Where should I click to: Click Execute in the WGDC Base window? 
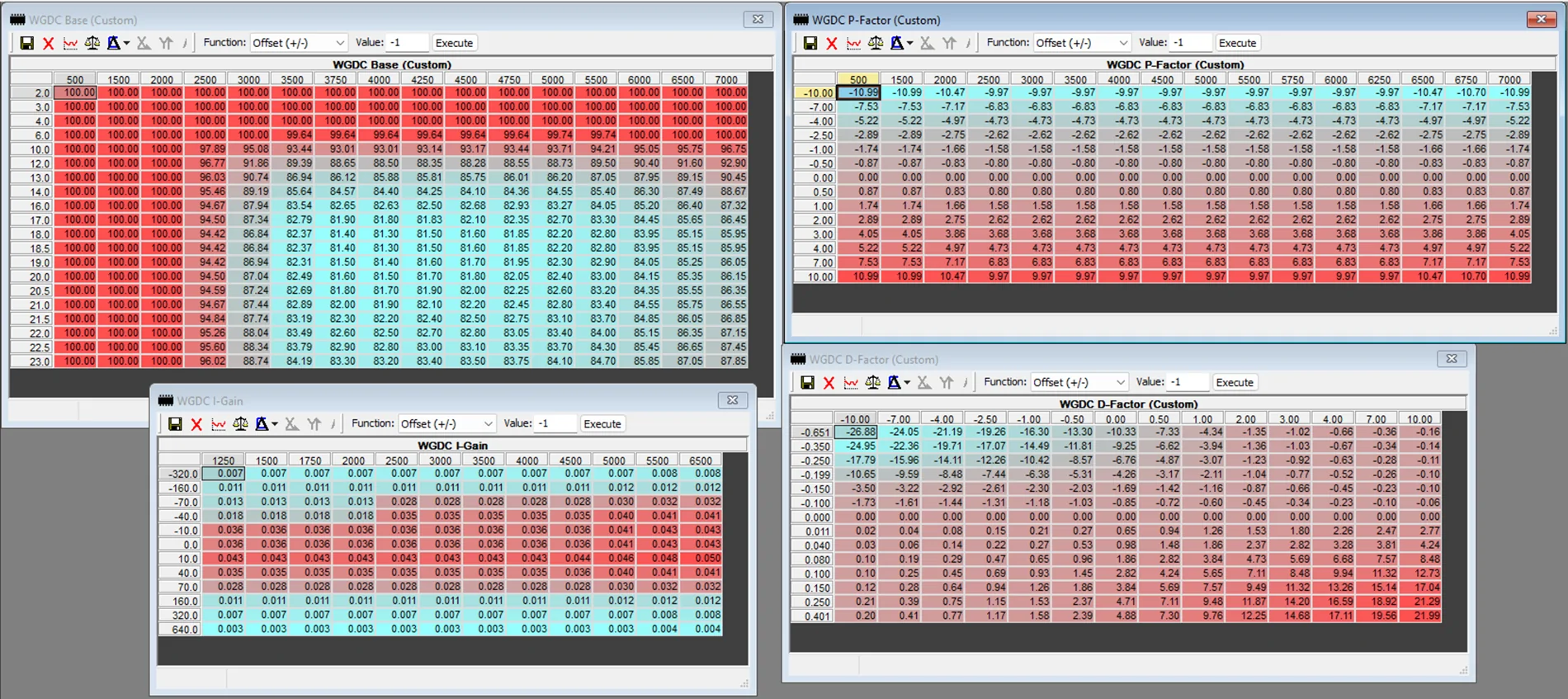[454, 43]
